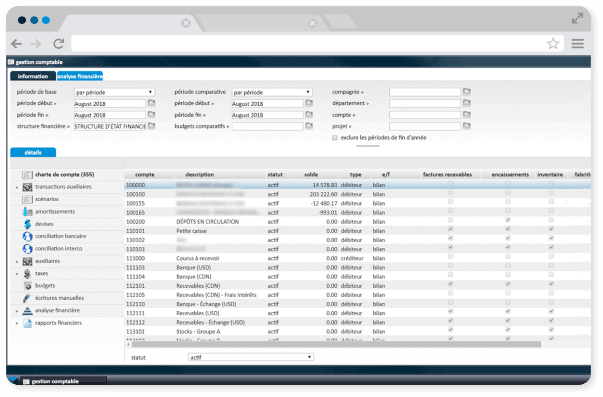Open the période comparative dropdown
Viewport: 603px width, 397px height.
pos(272,92)
